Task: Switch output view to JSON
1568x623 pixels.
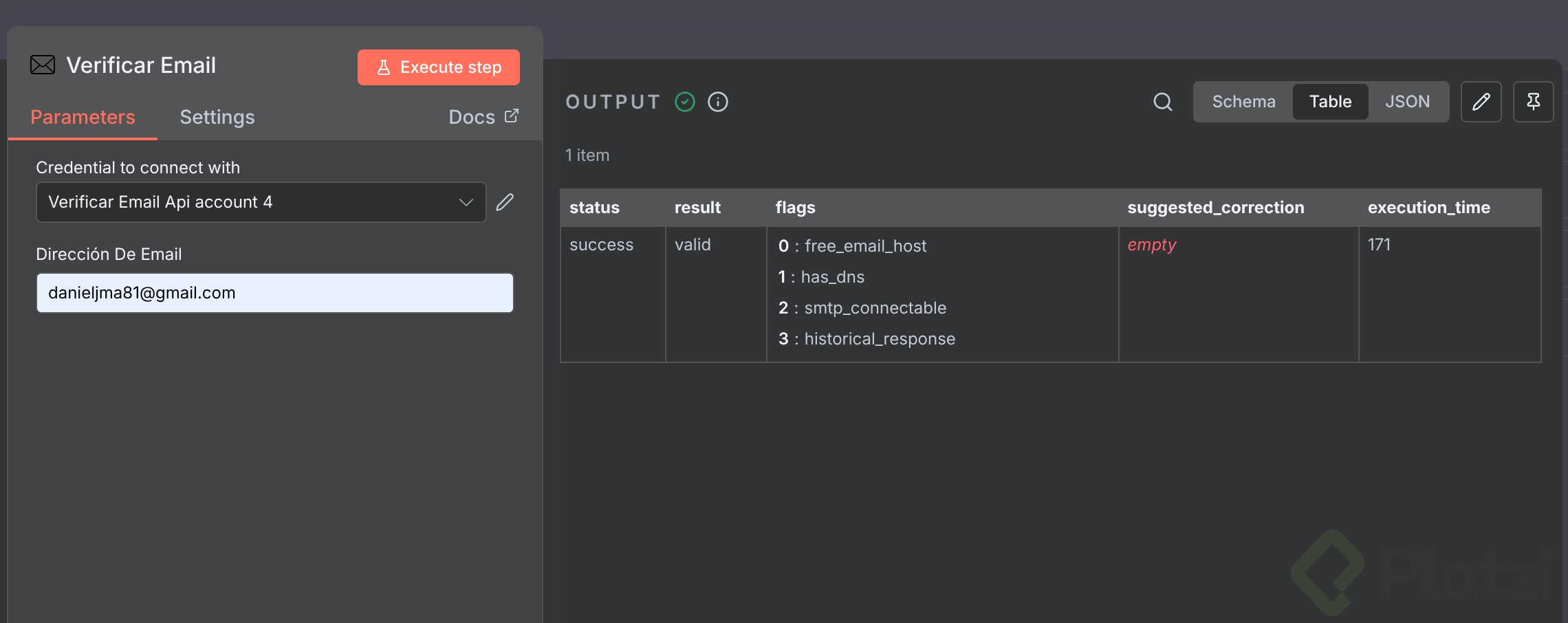Action: point(1407,102)
